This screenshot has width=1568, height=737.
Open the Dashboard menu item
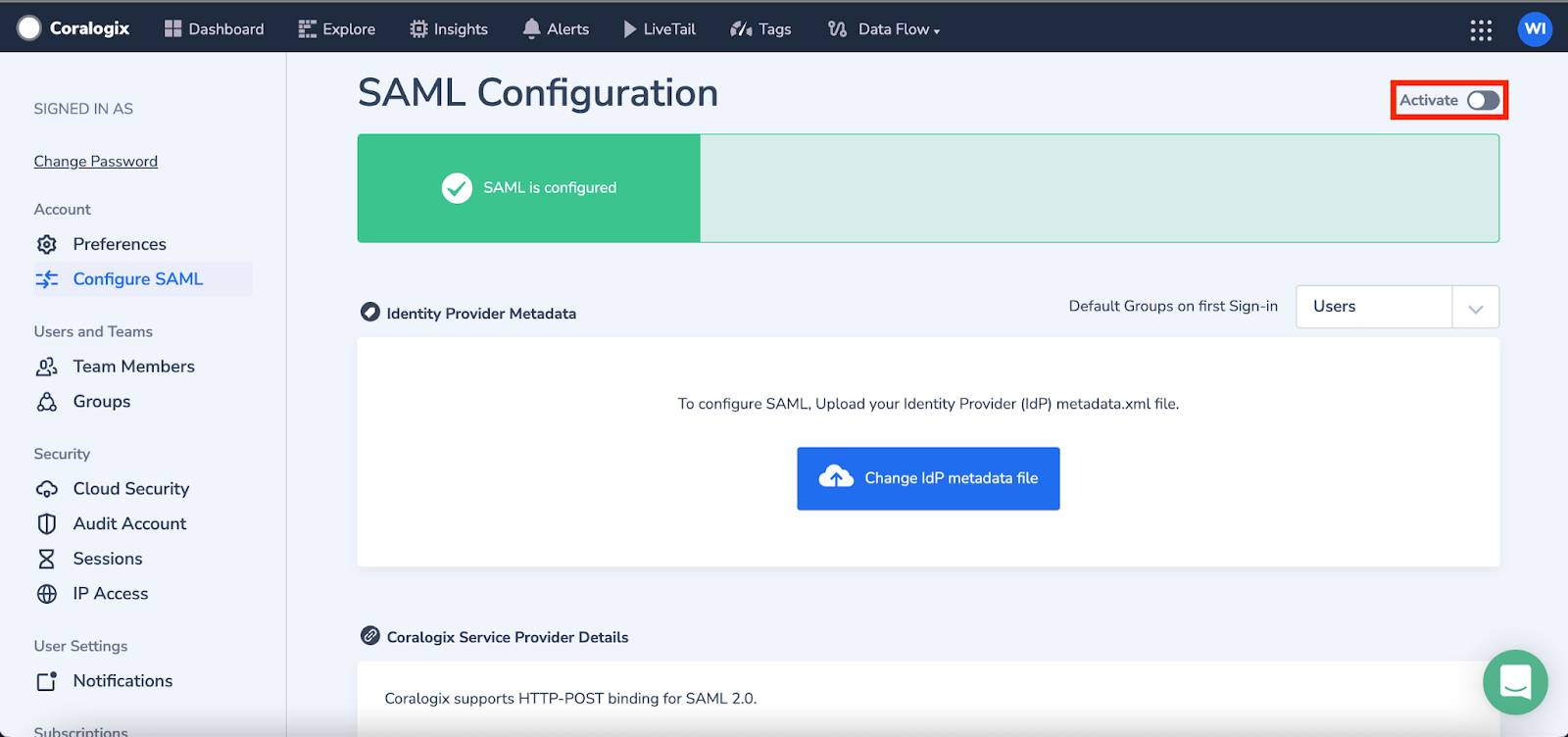215,29
